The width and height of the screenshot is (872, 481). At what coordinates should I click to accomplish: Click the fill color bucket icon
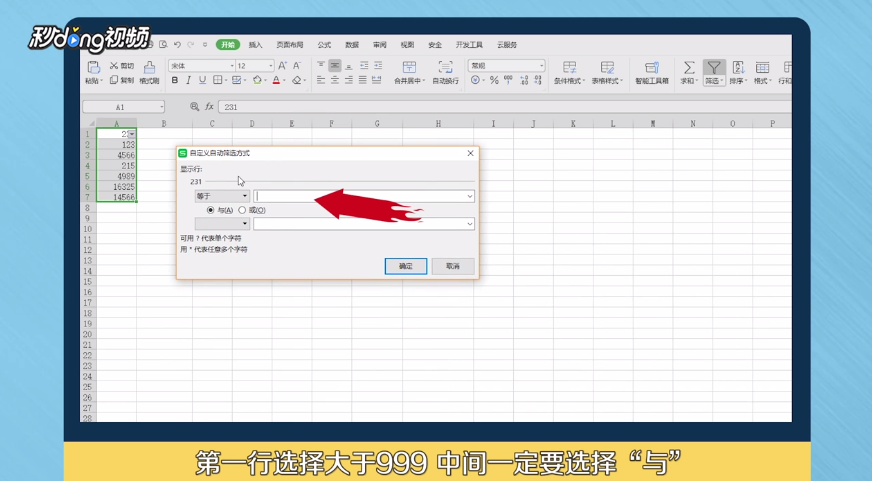point(257,80)
